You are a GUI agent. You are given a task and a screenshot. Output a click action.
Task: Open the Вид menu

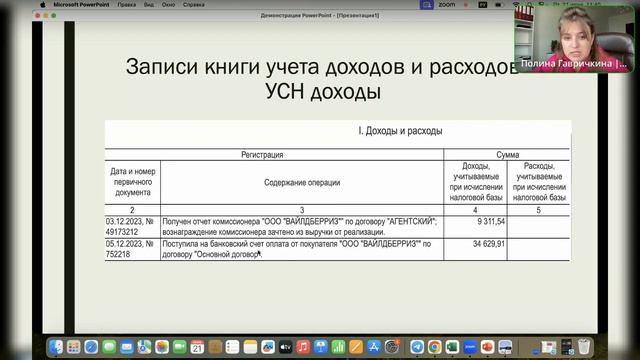pyautogui.click(x=149, y=5)
